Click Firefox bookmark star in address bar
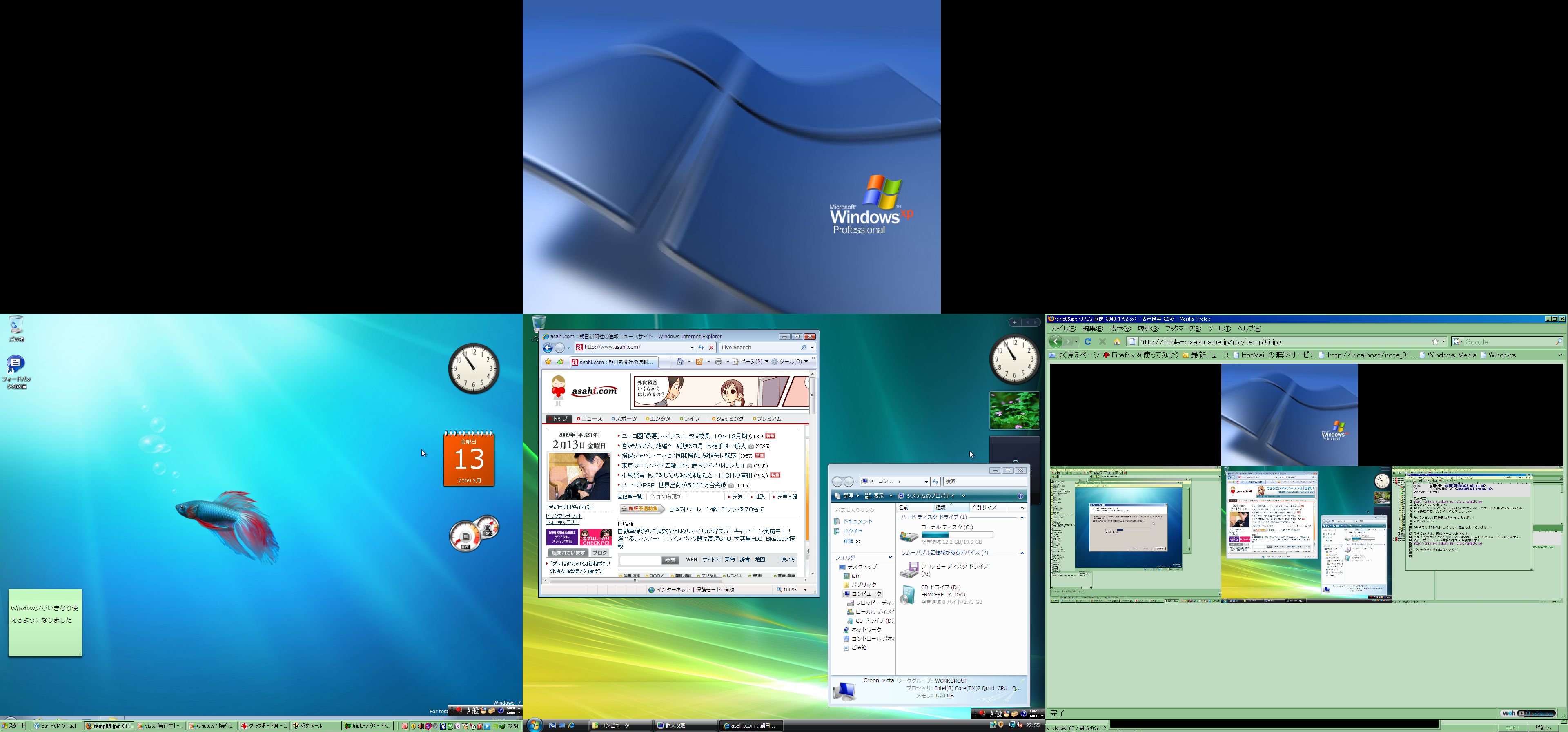Viewport: 1568px width, 732px height. 1435,341
